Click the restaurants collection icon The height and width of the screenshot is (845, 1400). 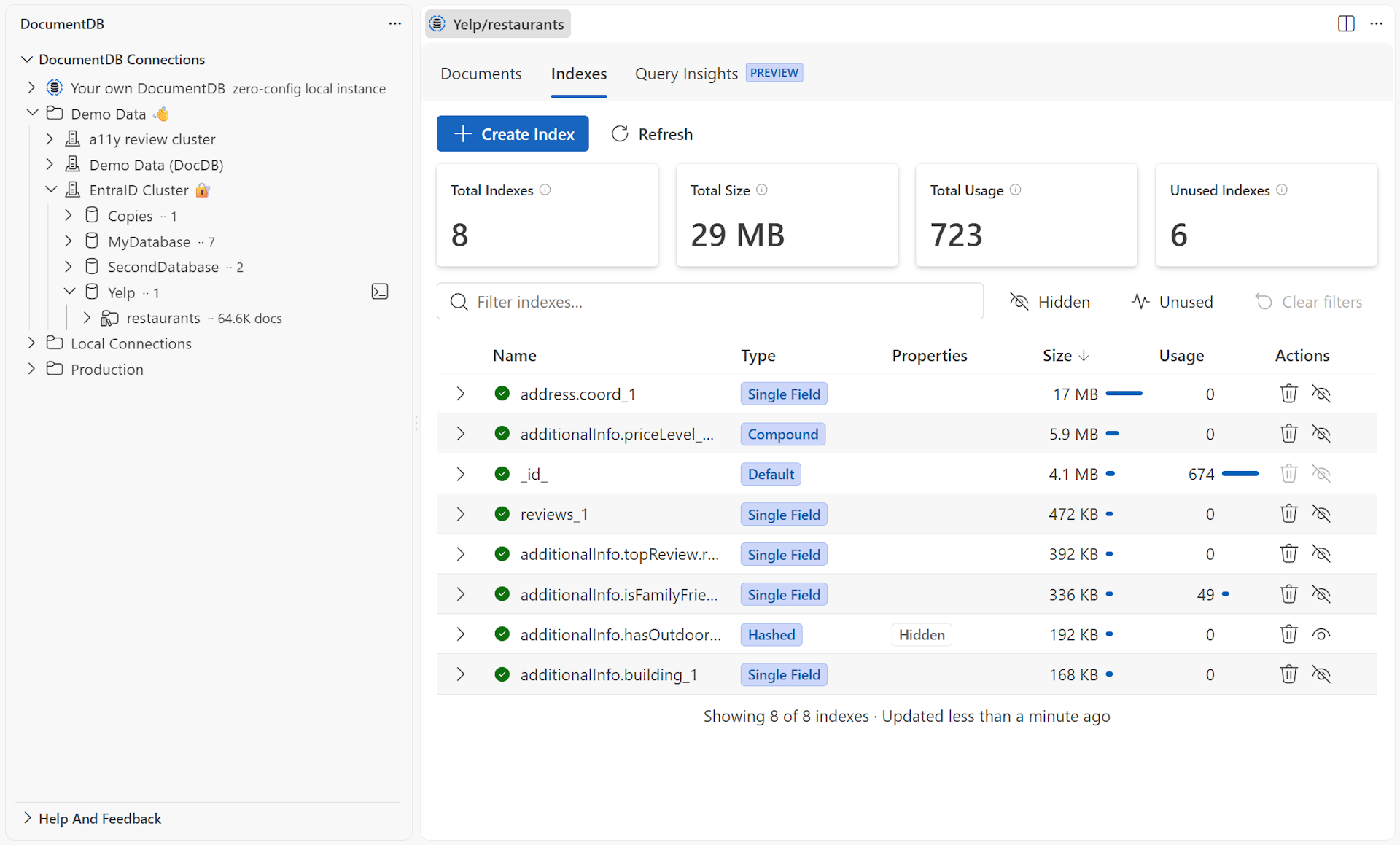coord(110,318)
